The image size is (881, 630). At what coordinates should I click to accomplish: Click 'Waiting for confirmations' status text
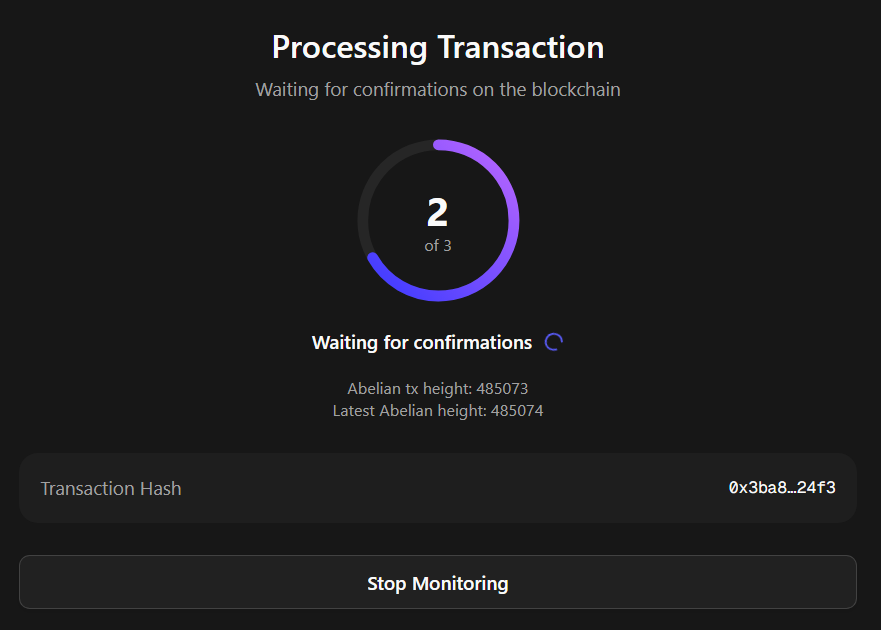coord(422,342)
